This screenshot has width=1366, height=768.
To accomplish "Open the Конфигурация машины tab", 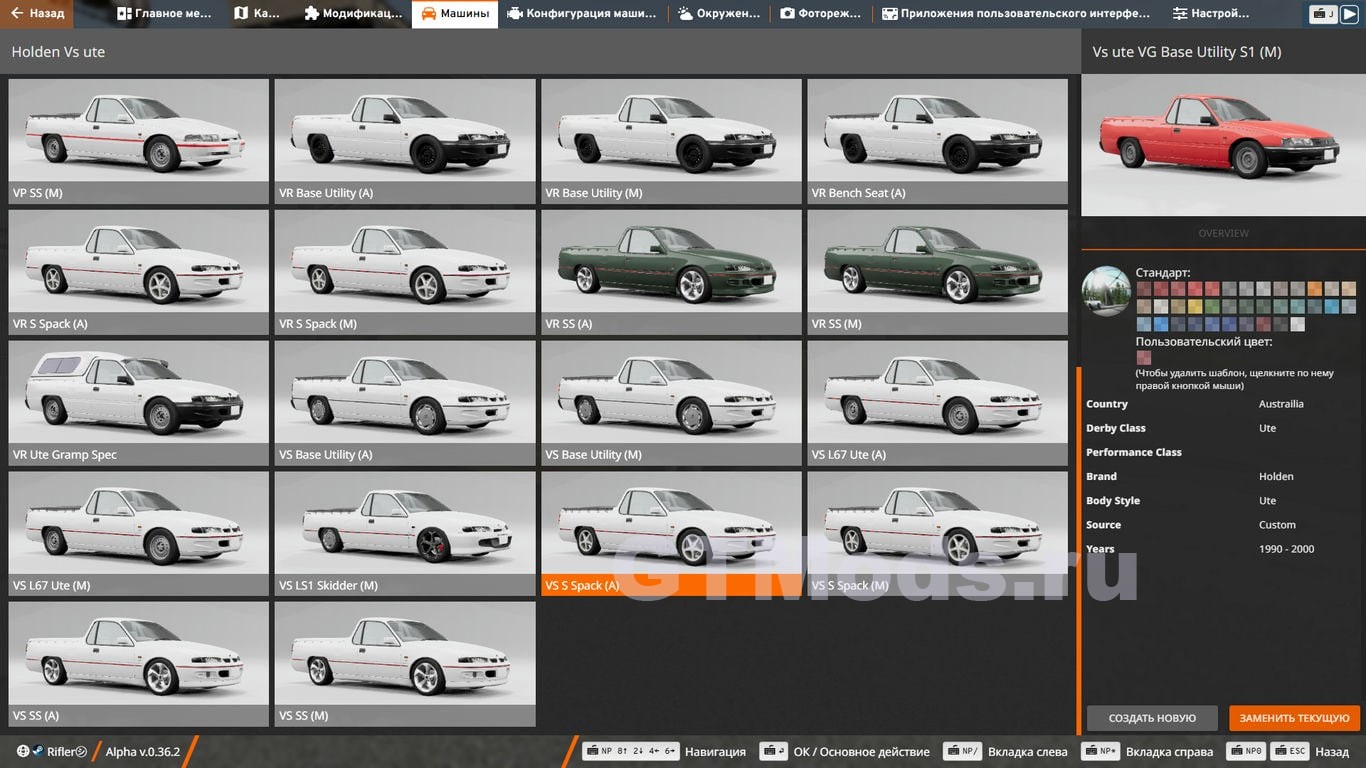I will coord(582,14).
